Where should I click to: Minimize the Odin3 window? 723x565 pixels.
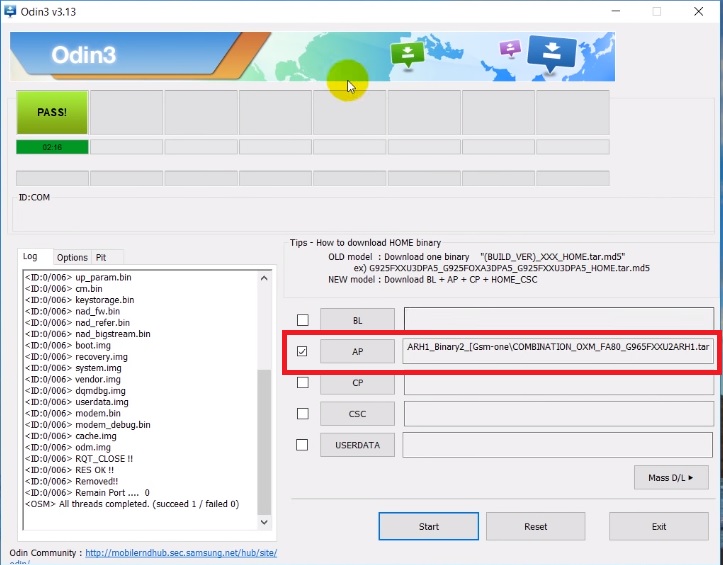(x=616, y=11)
